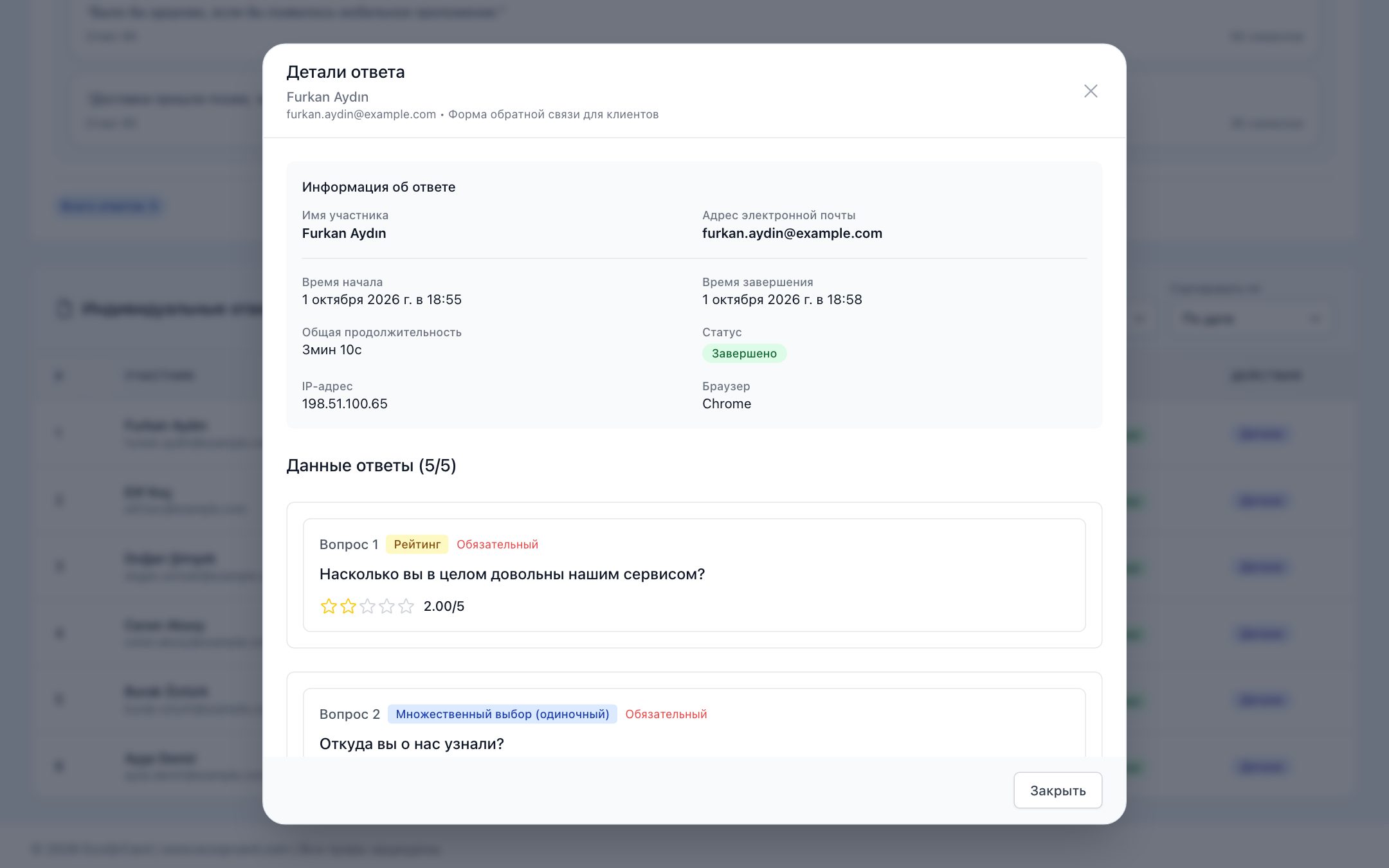1389x868 pixels.
Task: Click Обязательный label of Вопрос 2
Action: pyautogui.click(x=666, y=714)
